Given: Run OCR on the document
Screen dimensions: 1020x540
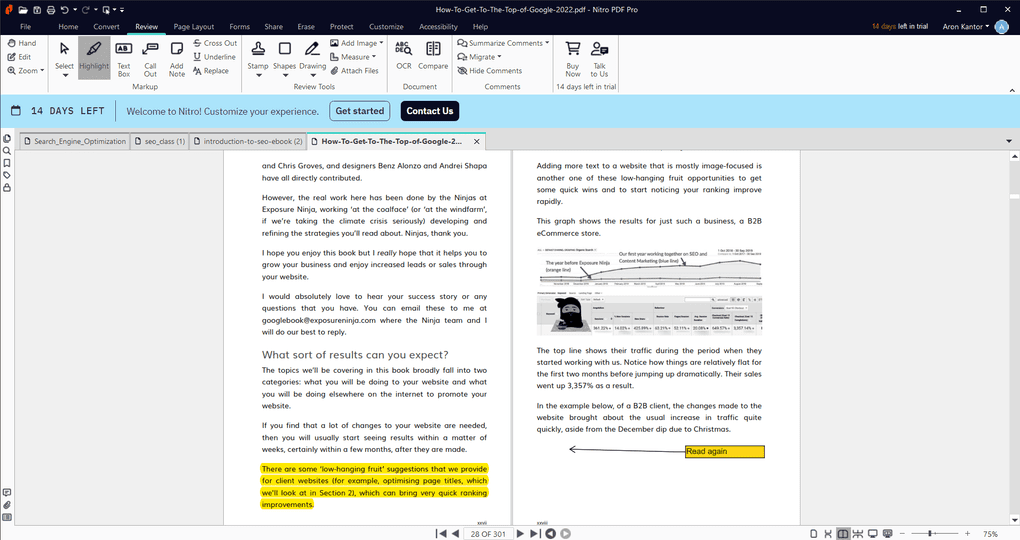Looking at the screenshot, I should pos(404,55).
